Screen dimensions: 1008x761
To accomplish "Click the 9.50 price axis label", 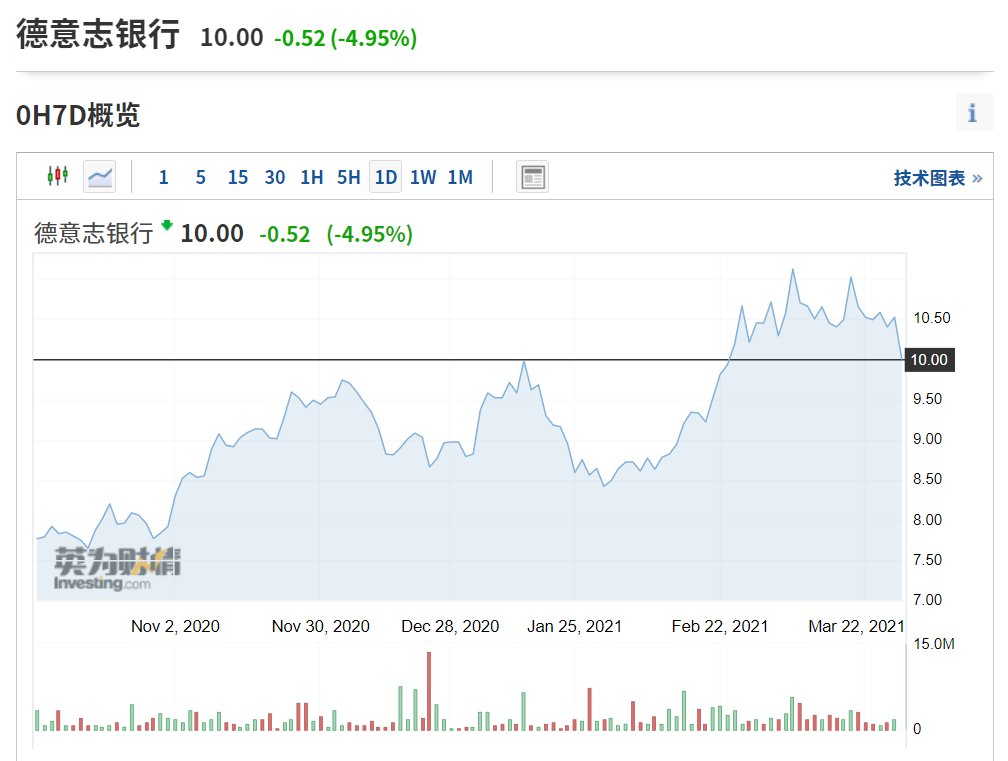I will 927,399.
